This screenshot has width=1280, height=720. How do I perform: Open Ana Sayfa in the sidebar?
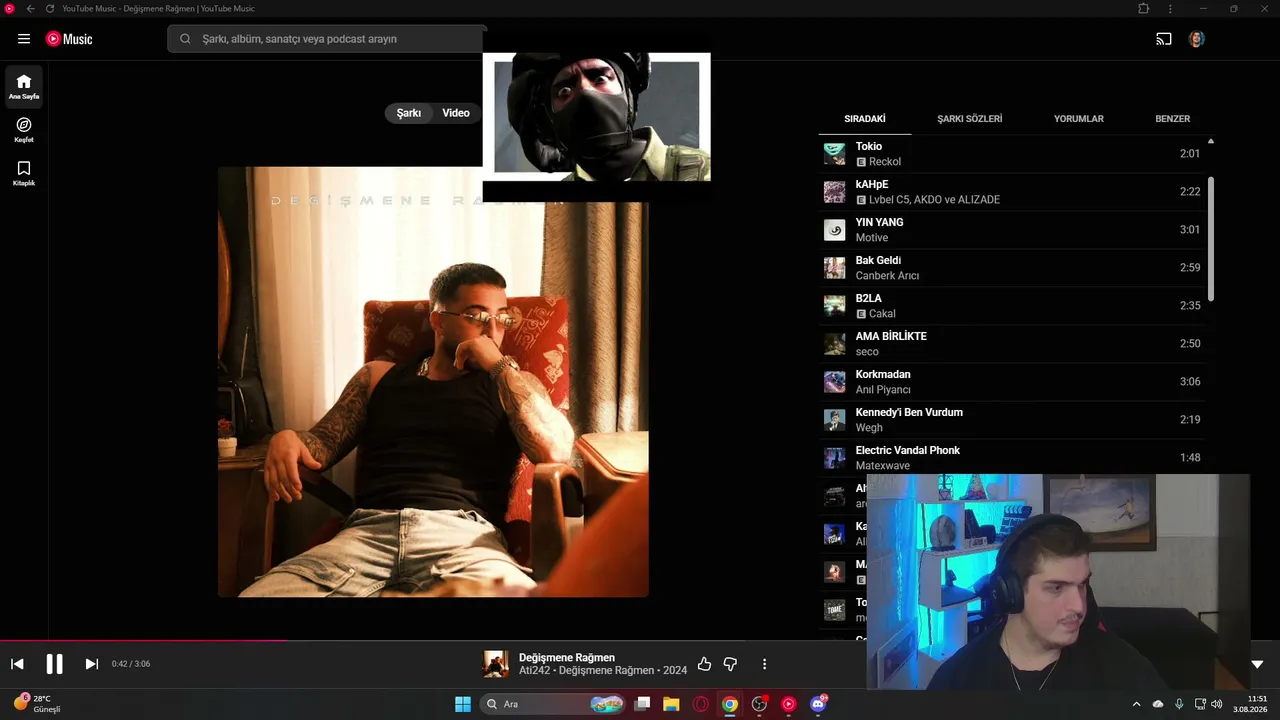point(24,87)
